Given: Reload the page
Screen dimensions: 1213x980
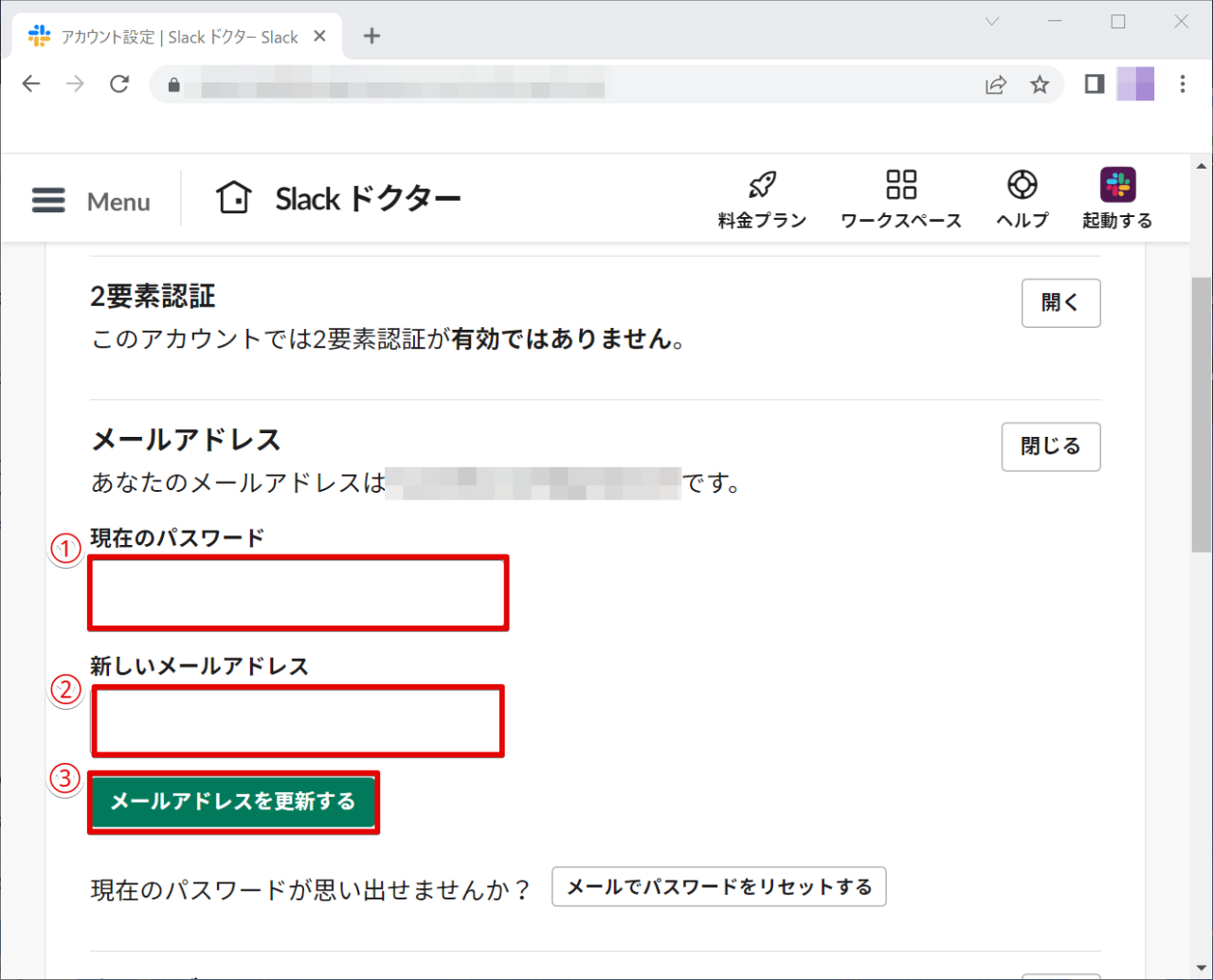Looking at the screenshot, I should [x=119, y=84].
